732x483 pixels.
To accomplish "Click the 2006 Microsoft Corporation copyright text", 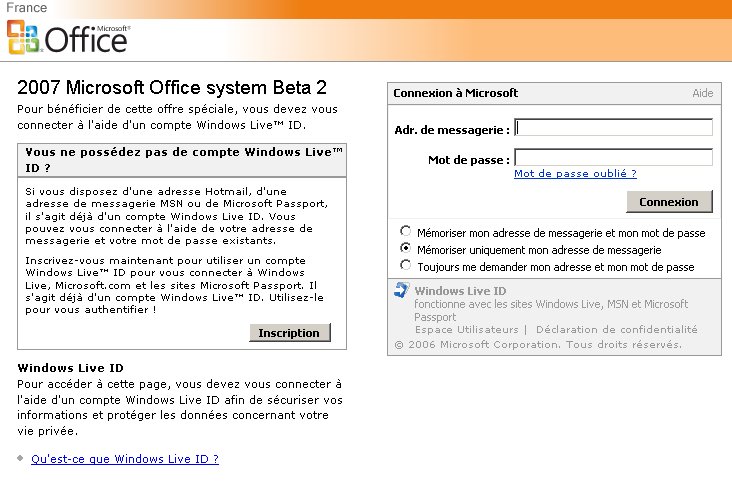I will point(538,344).
